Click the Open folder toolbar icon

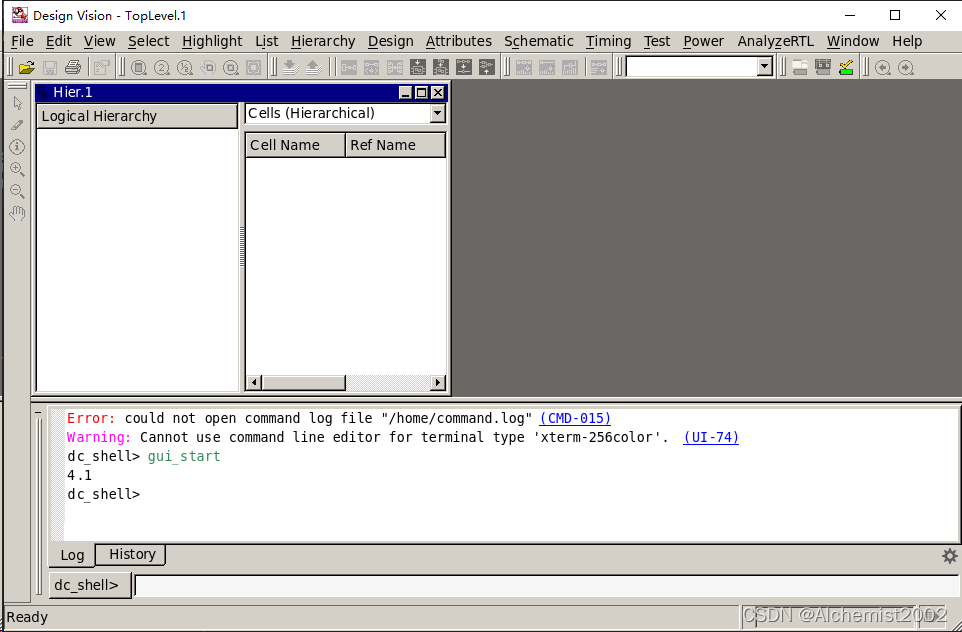26,67
